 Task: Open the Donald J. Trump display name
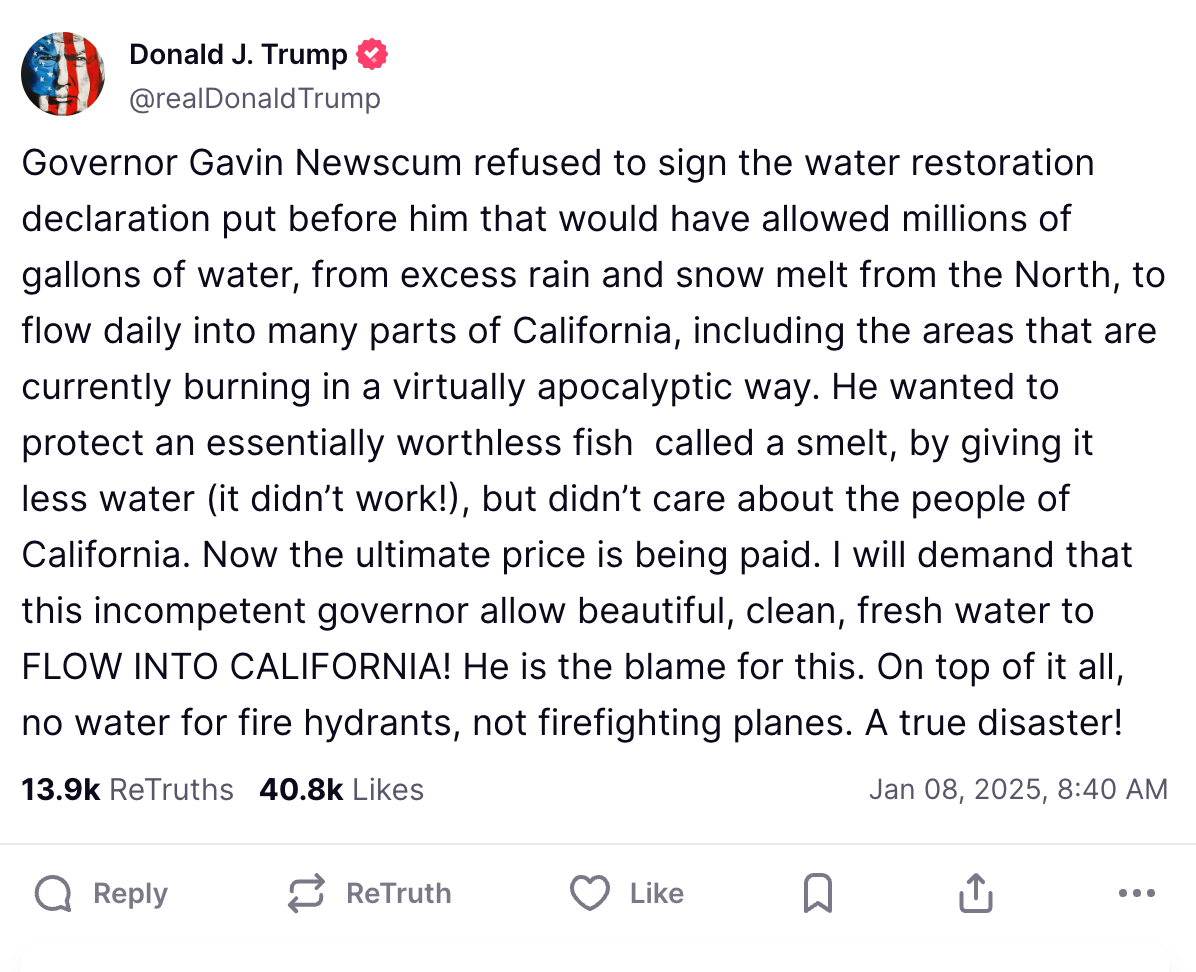point(238,54)
